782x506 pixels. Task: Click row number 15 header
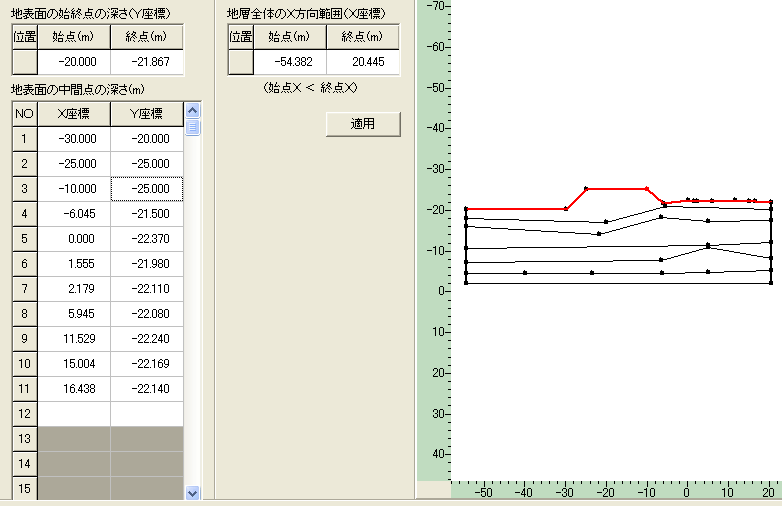click(x=24, y=488)
